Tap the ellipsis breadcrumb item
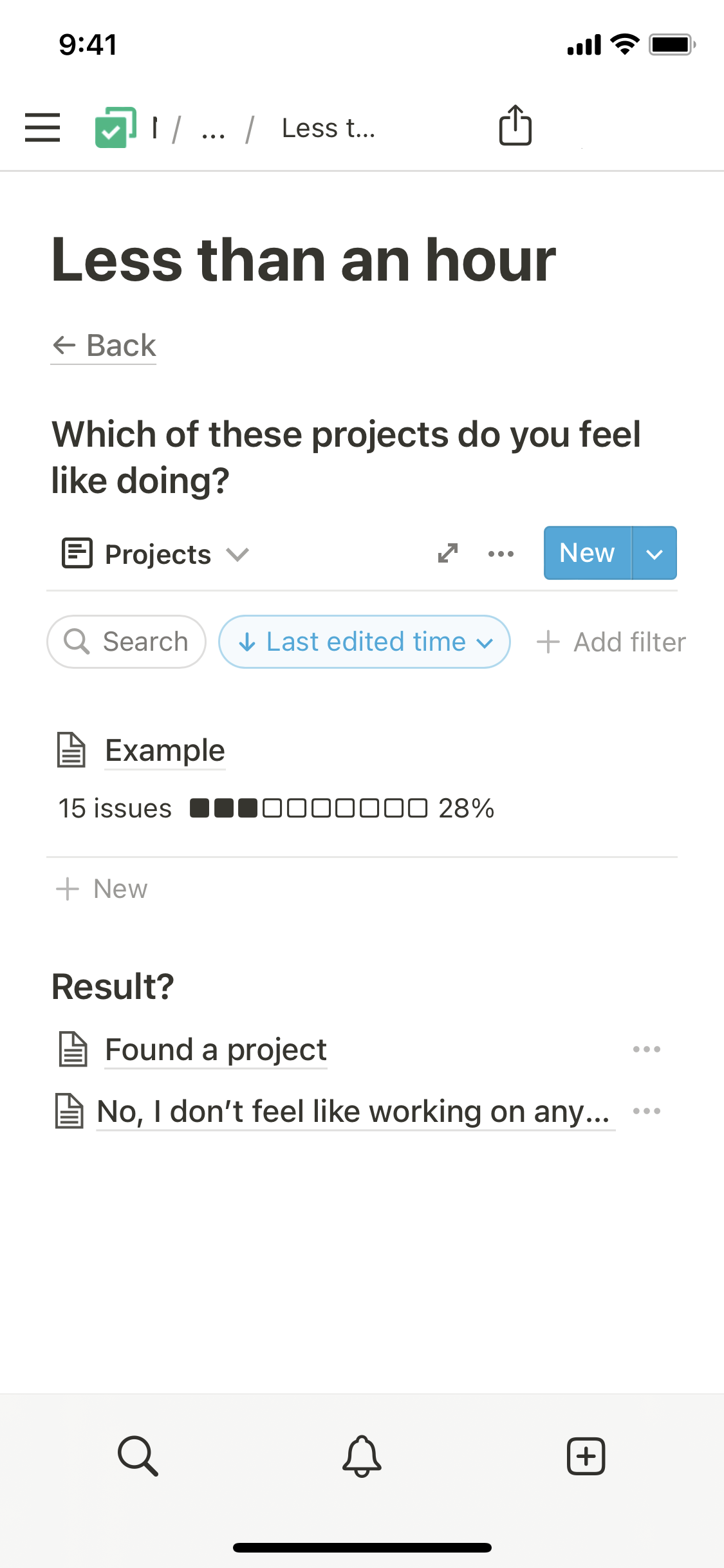The width and height of the screenshot is (724, 1568). coord(213,129)
